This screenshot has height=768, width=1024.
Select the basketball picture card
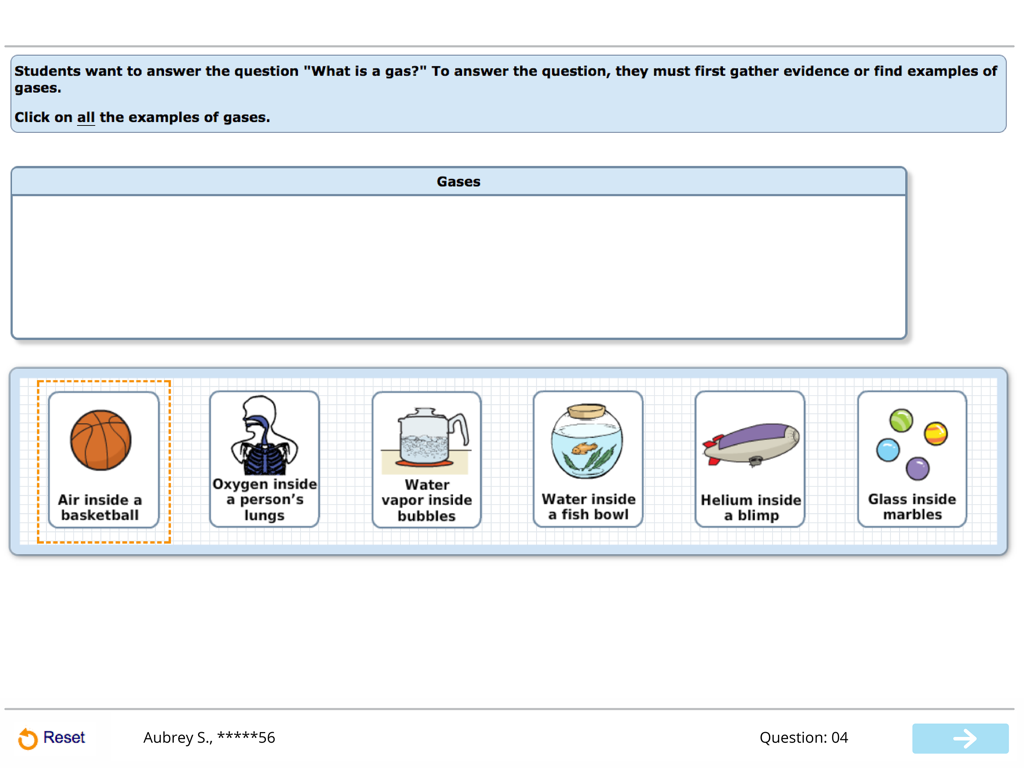click(102, 440)
